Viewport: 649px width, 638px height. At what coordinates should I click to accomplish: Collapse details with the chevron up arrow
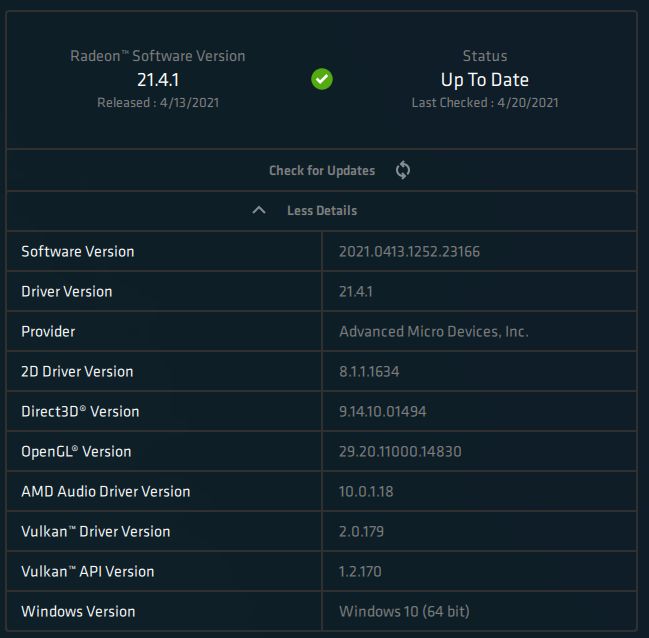tap(259, 210)
